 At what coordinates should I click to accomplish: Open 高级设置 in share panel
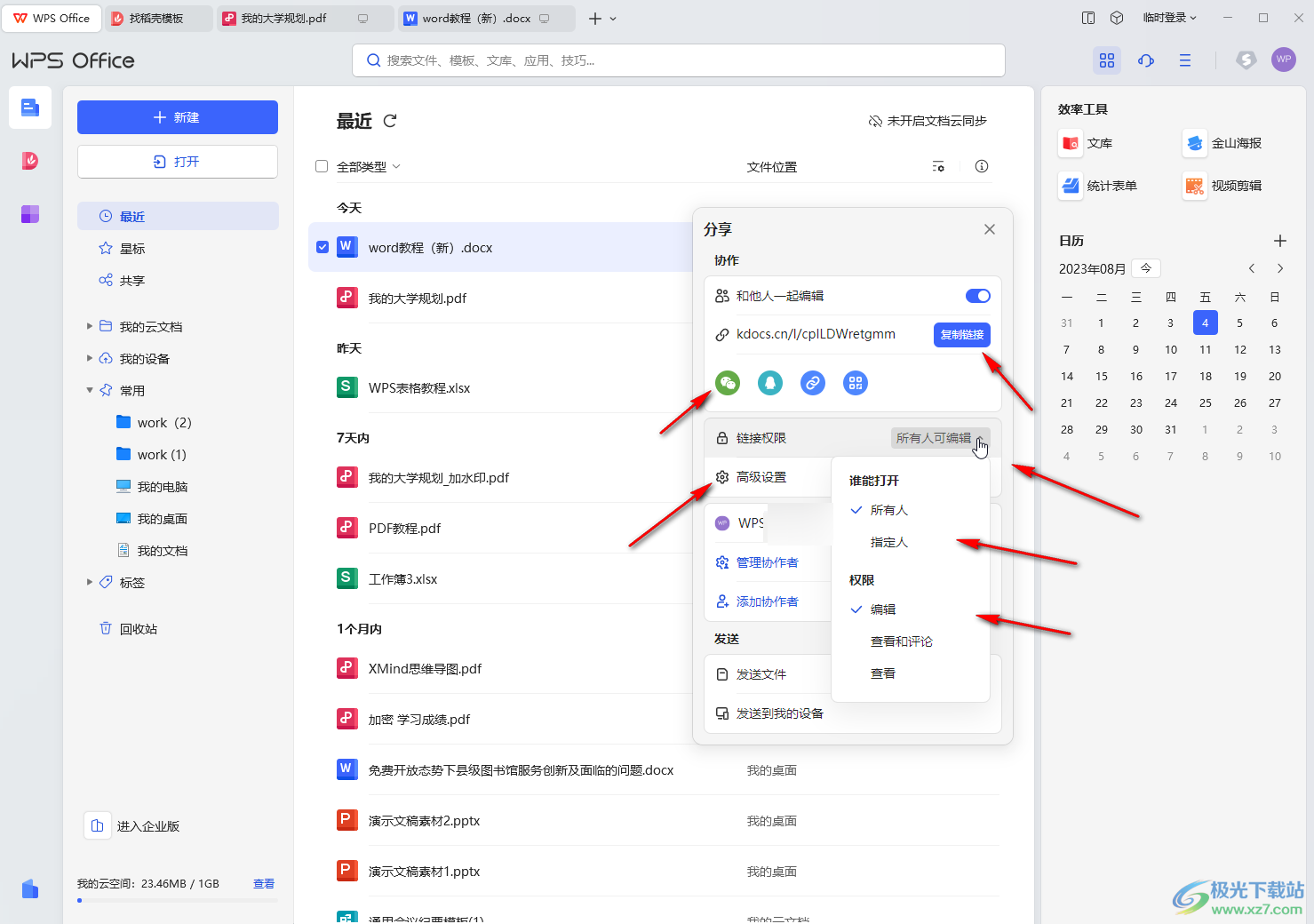(761, 477)
